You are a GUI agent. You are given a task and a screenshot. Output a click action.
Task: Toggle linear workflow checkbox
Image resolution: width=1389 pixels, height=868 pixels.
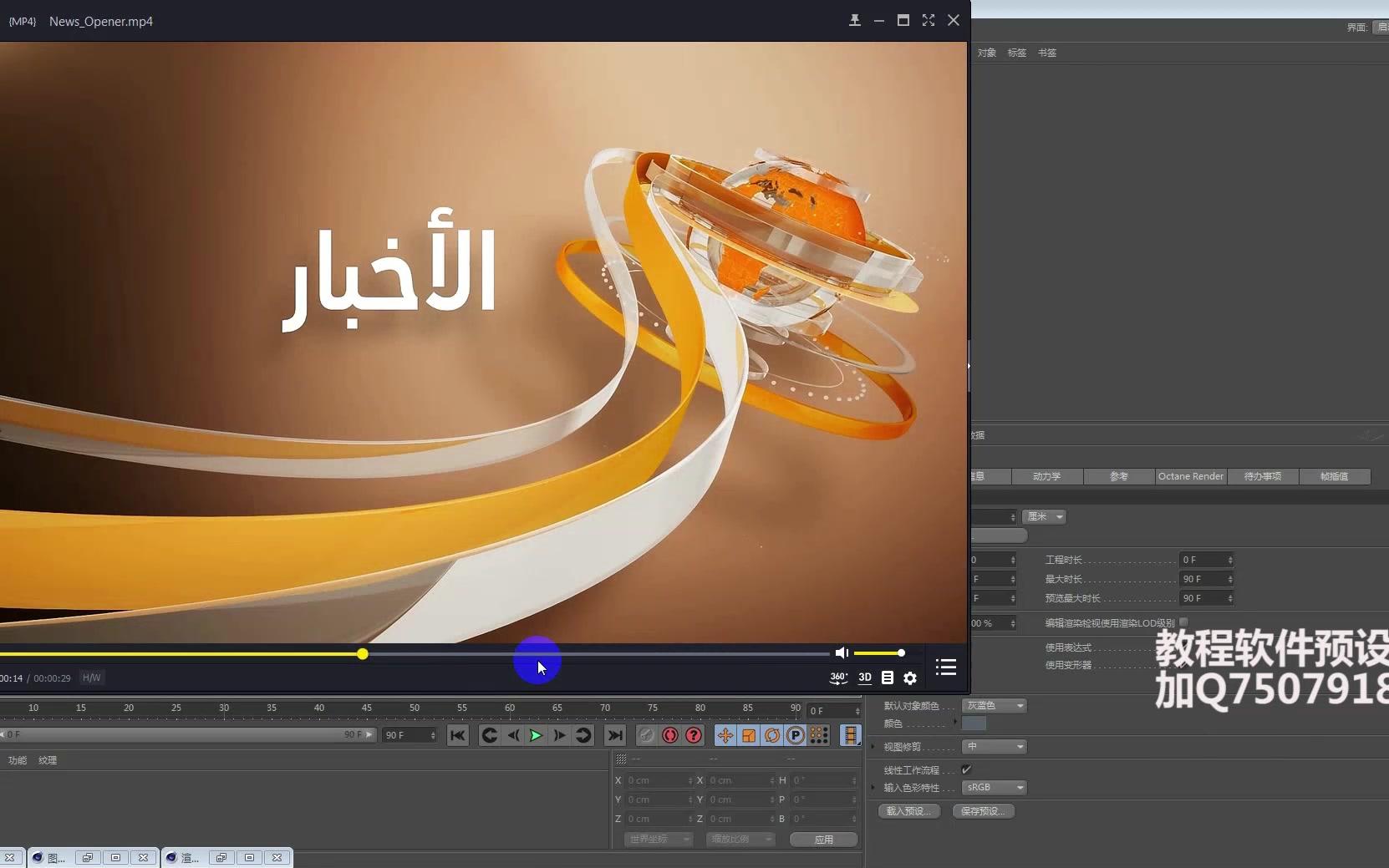tap(966, 769)
